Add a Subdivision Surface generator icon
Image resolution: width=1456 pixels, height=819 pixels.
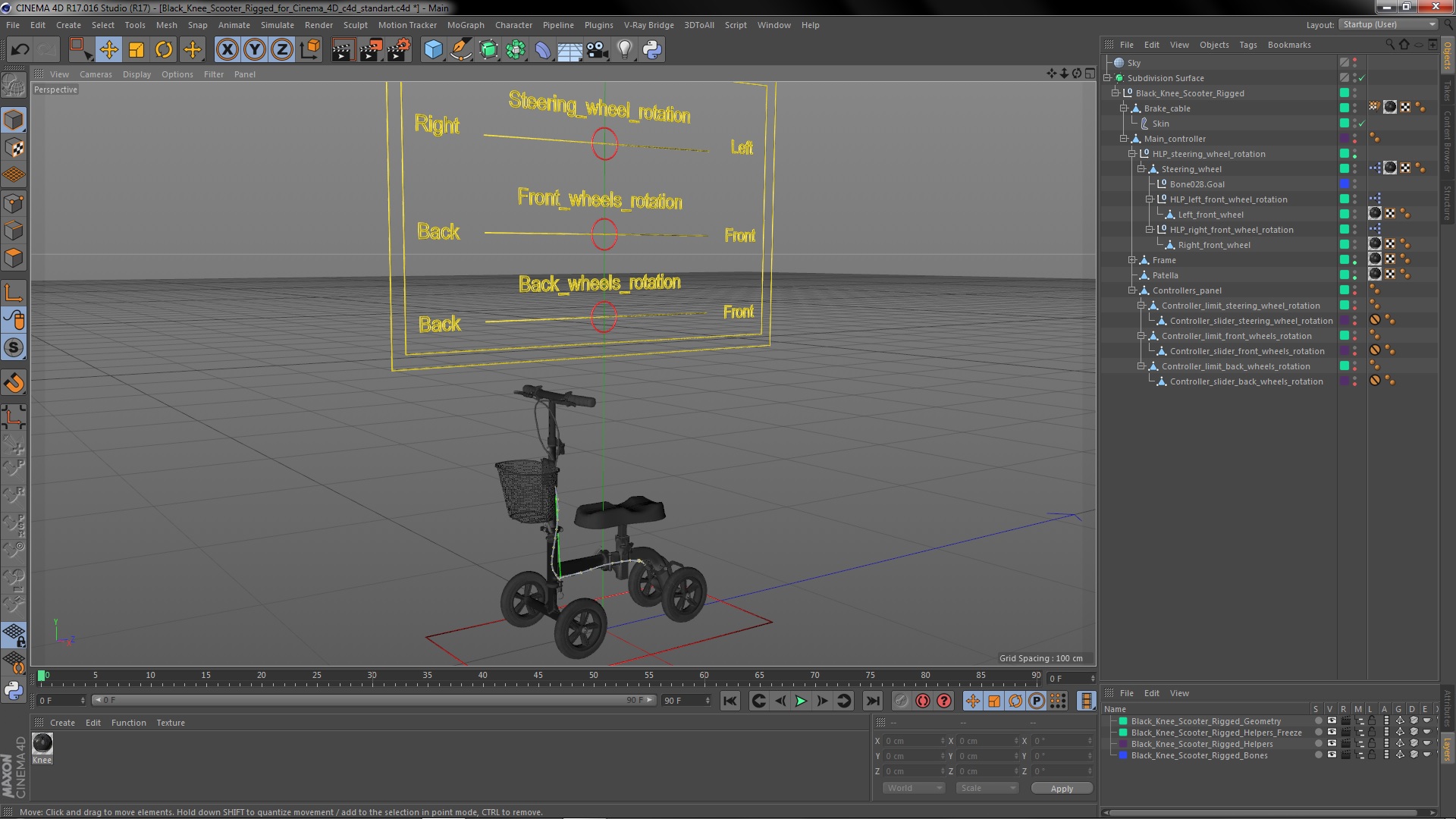click(488, 50)
